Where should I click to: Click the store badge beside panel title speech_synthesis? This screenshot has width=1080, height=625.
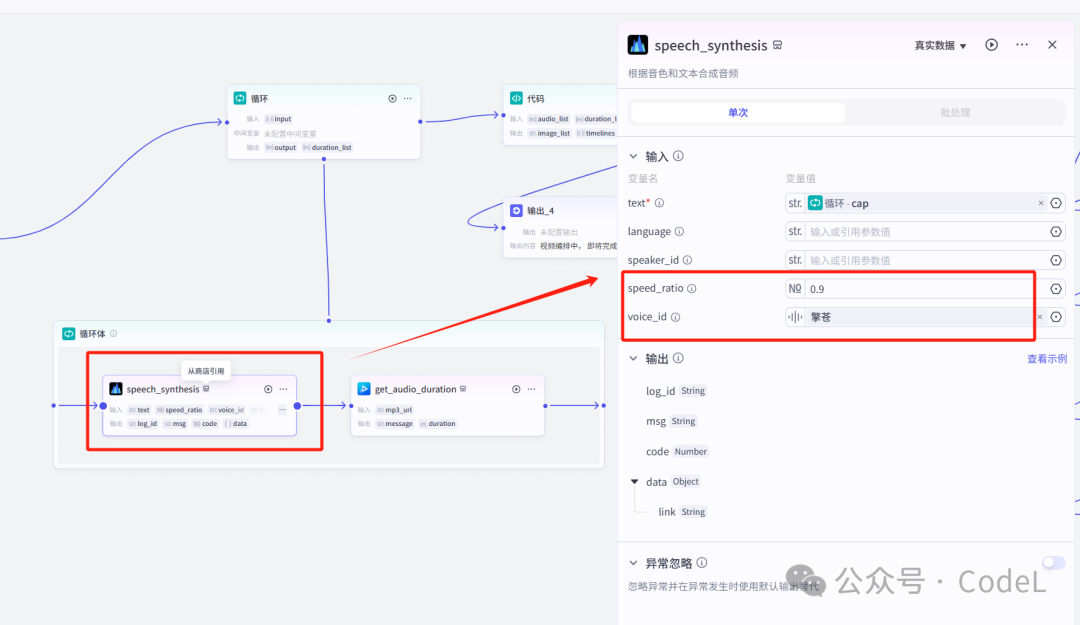(x=778, y=45)
